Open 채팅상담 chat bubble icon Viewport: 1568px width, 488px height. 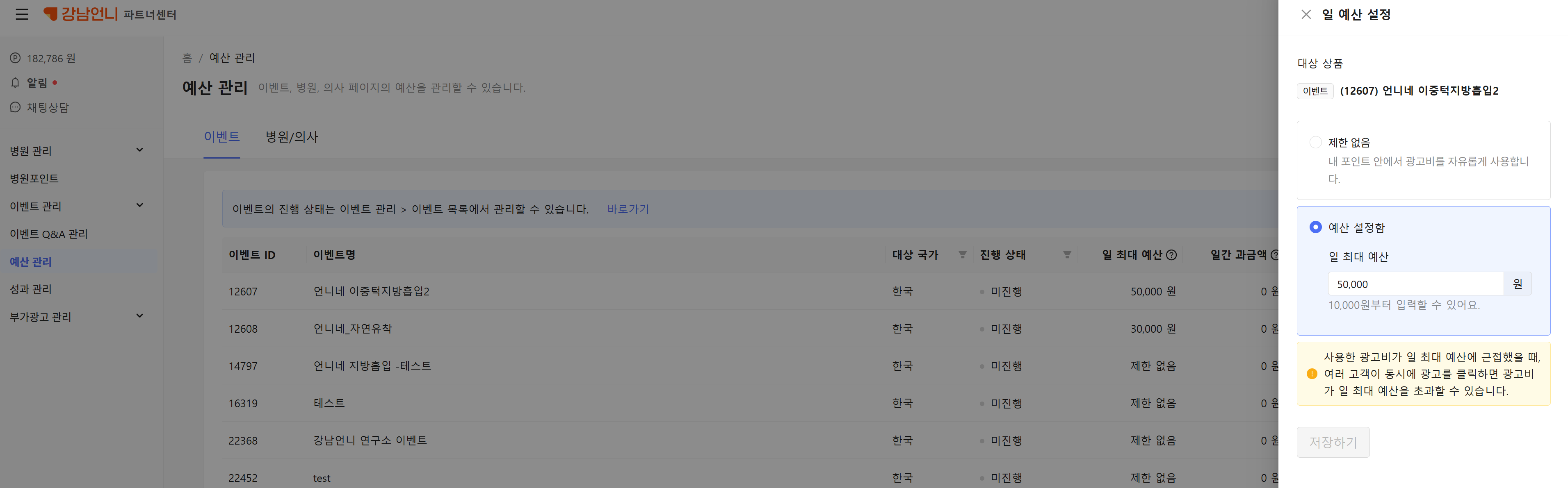coord(15,108)
